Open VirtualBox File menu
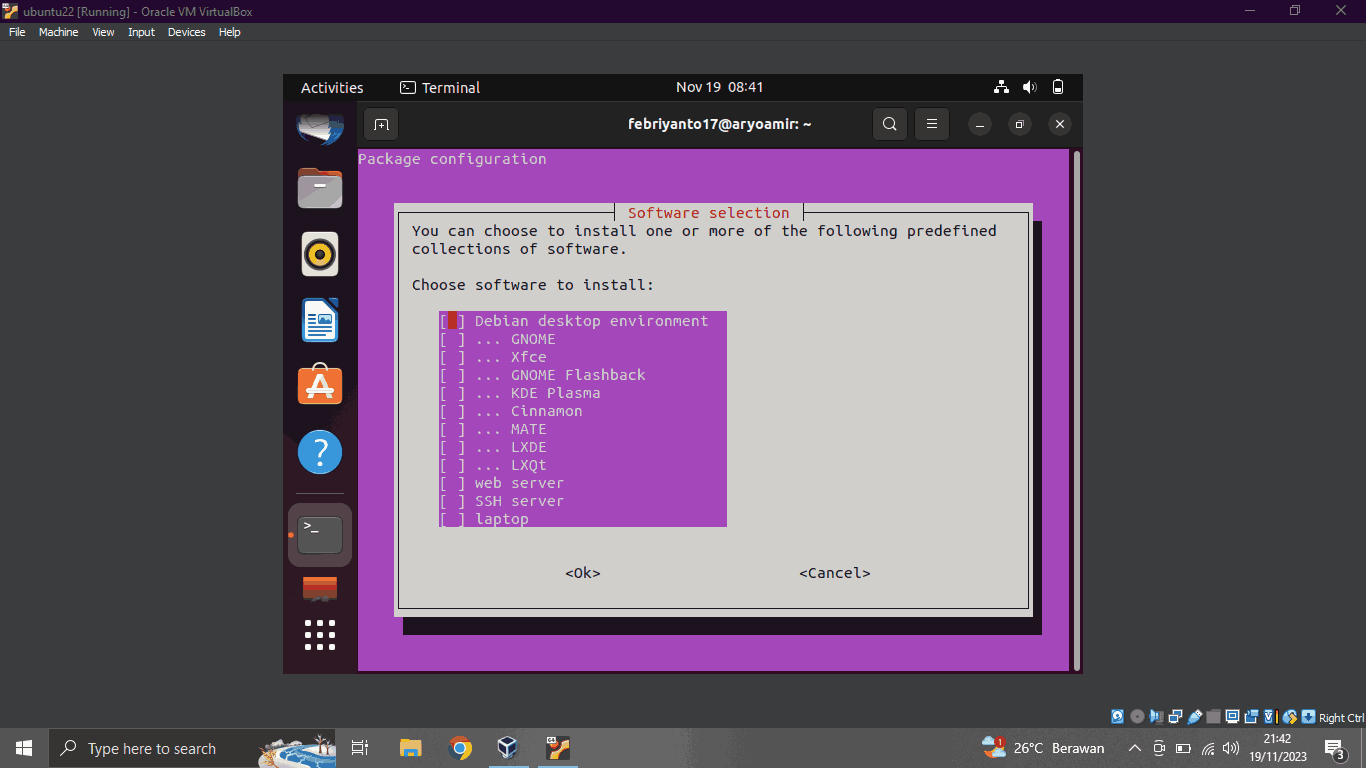The width and height of the screenshot is (1366, 768). (17, 32)
